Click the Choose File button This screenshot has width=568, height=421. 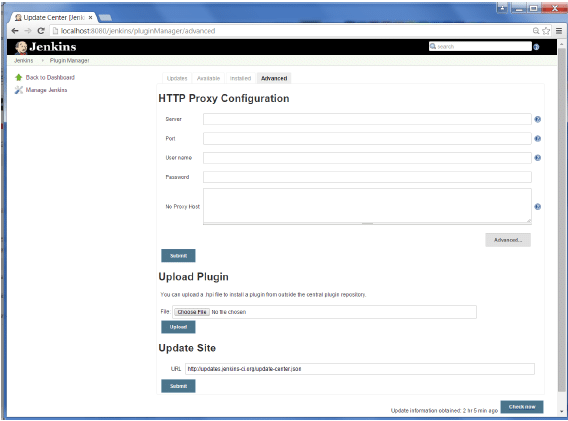point(191,312)
